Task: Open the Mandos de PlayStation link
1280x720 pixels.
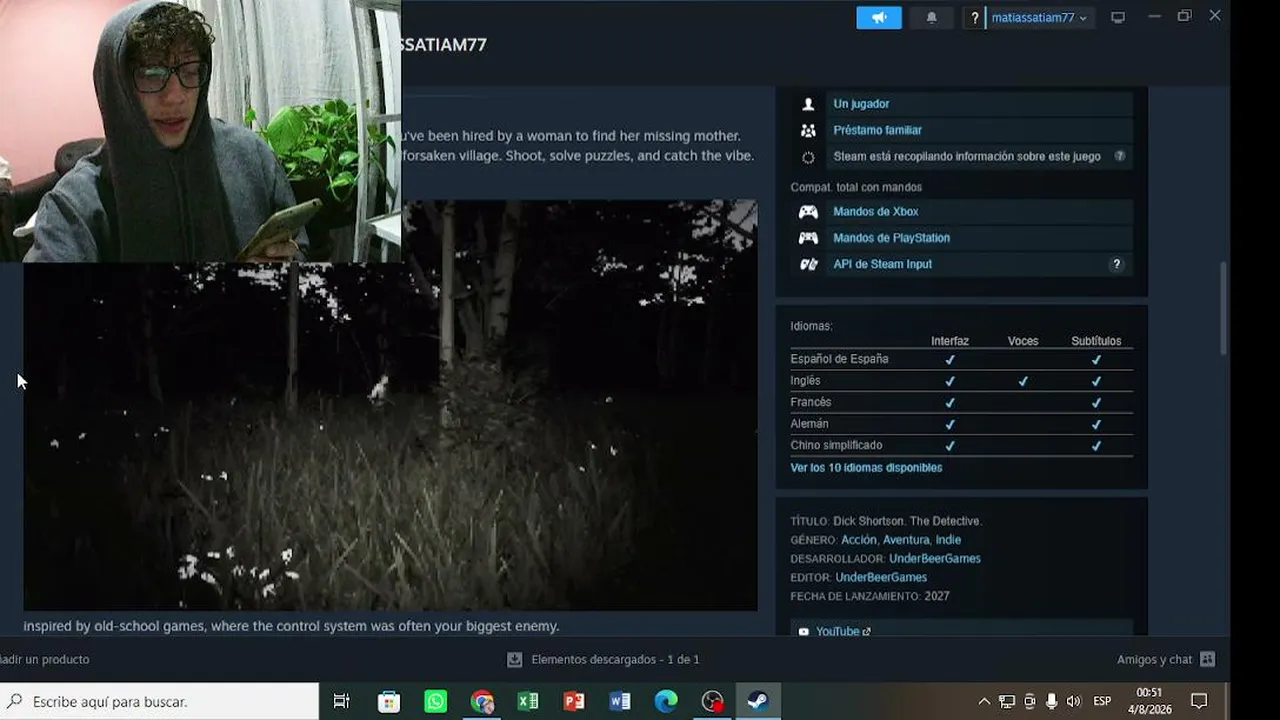Action: point(891,238)
